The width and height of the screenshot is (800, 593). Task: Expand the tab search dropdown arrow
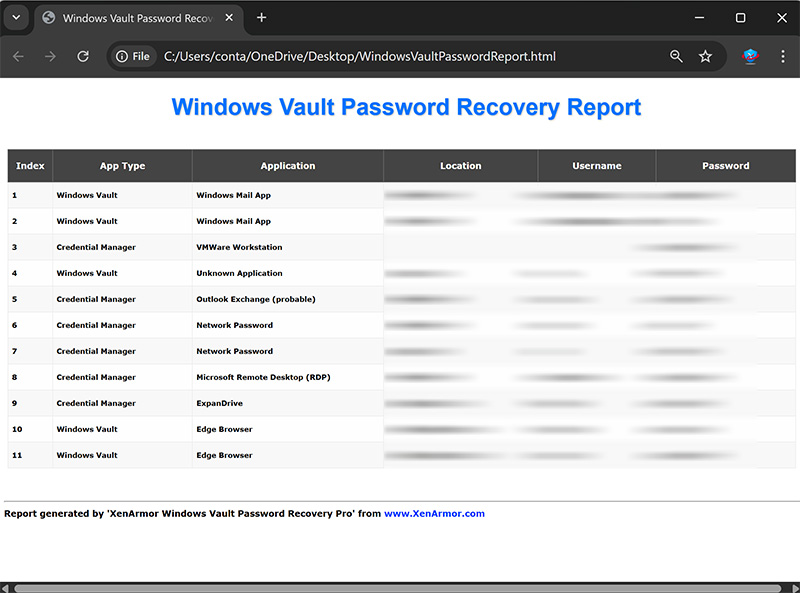(16, 18)
